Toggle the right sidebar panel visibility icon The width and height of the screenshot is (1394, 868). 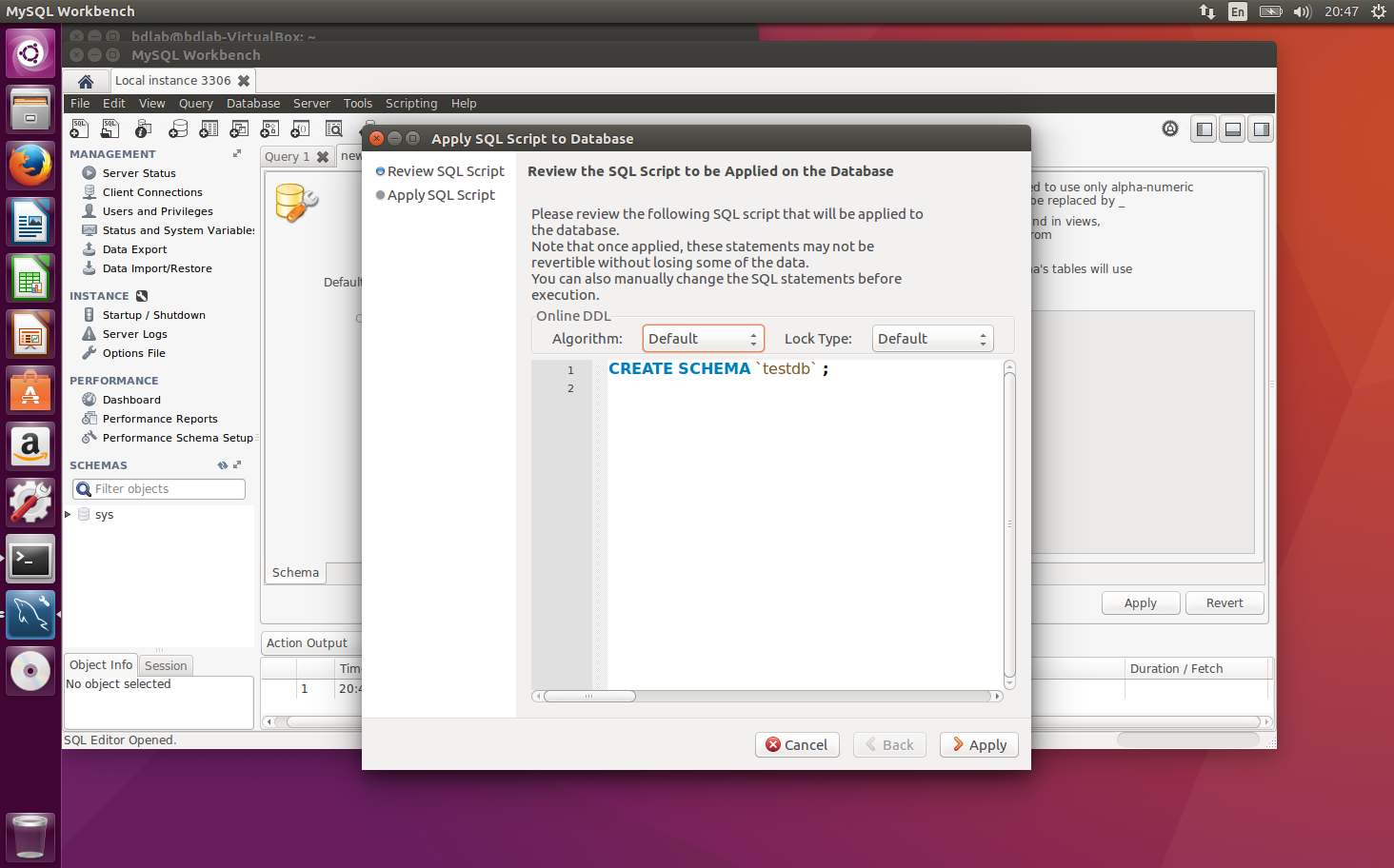(1262, 129)
